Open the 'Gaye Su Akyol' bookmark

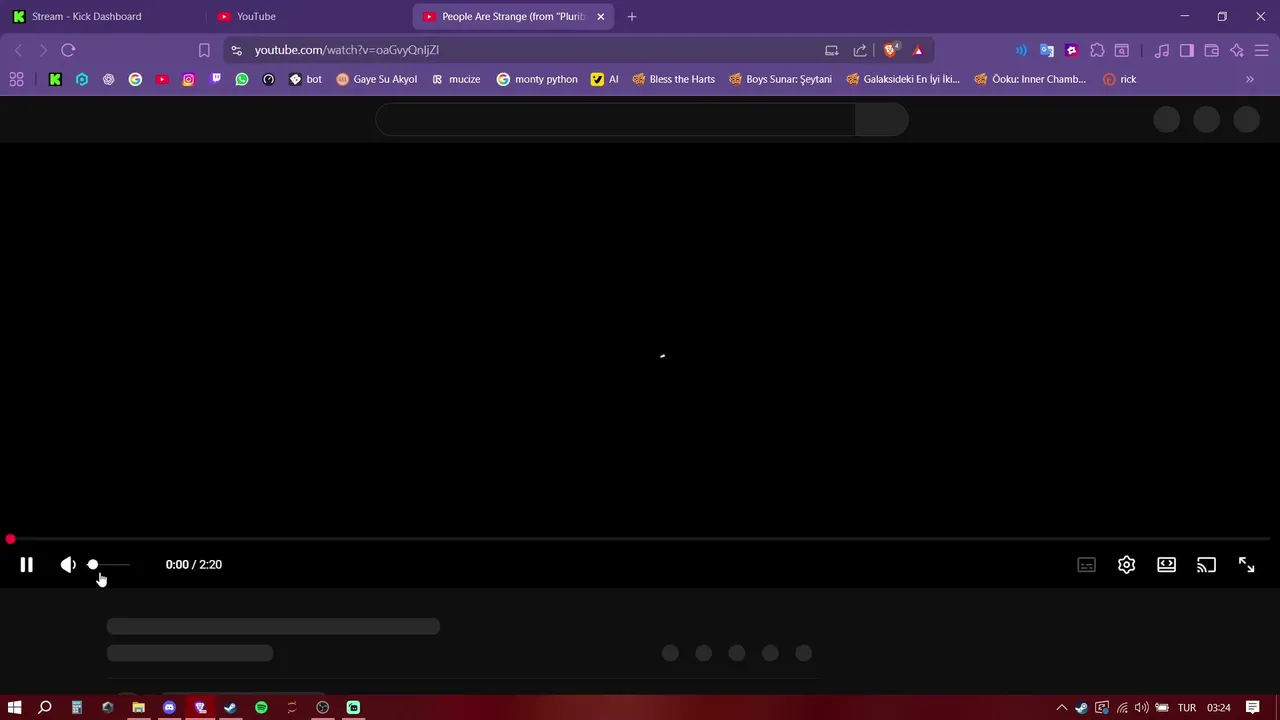pos(377,79)
